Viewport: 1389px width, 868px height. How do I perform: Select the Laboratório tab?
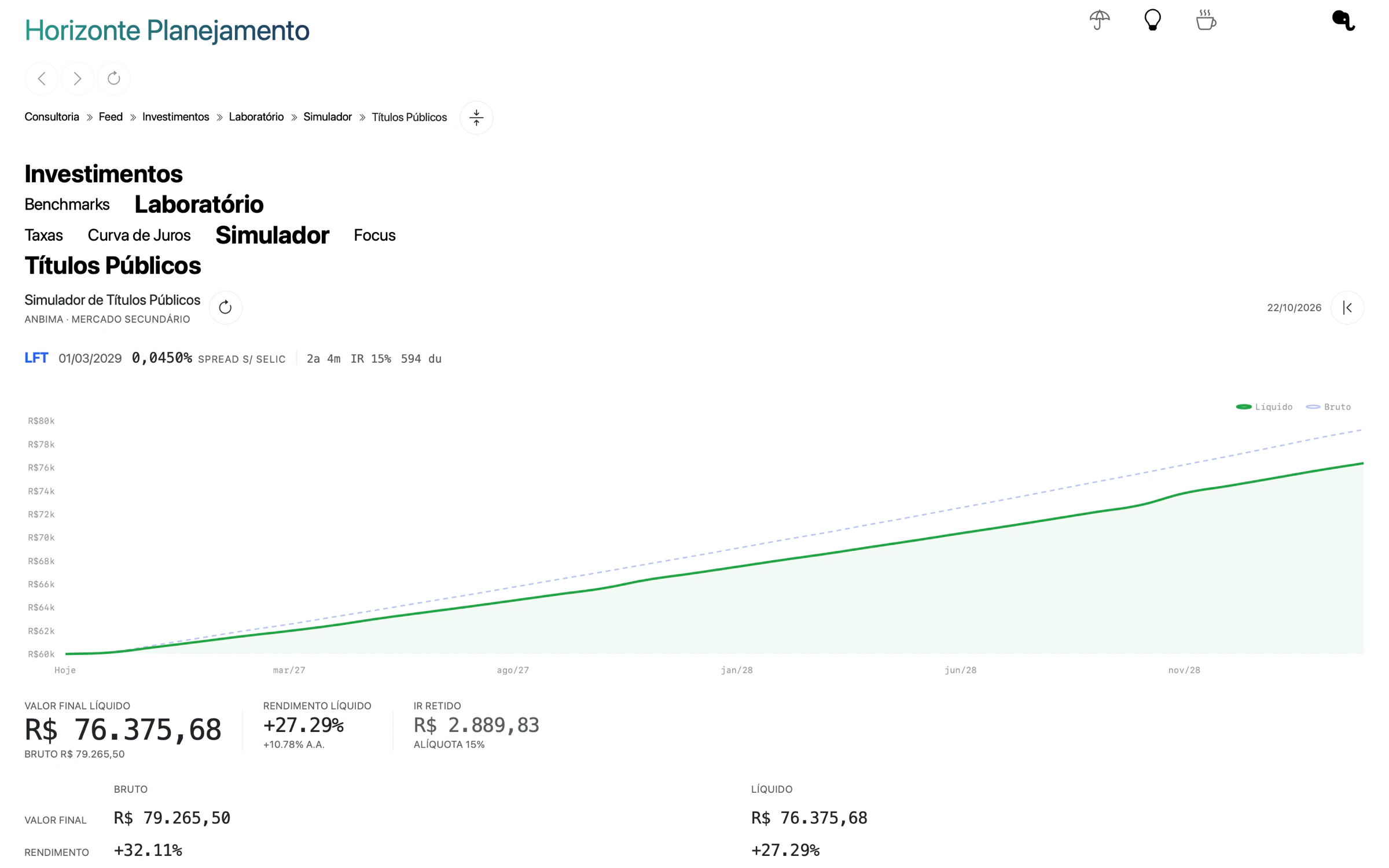[x=199, y=204]
